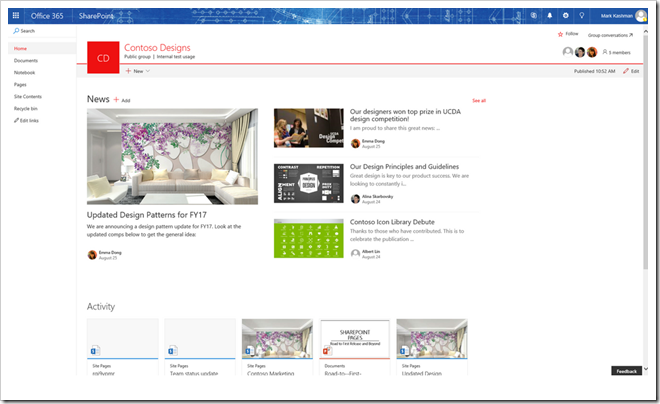
Task: Click Emma Dong's avatar under Updated Design Patterns
Action: pyautogui.click(x=92, y=255)
